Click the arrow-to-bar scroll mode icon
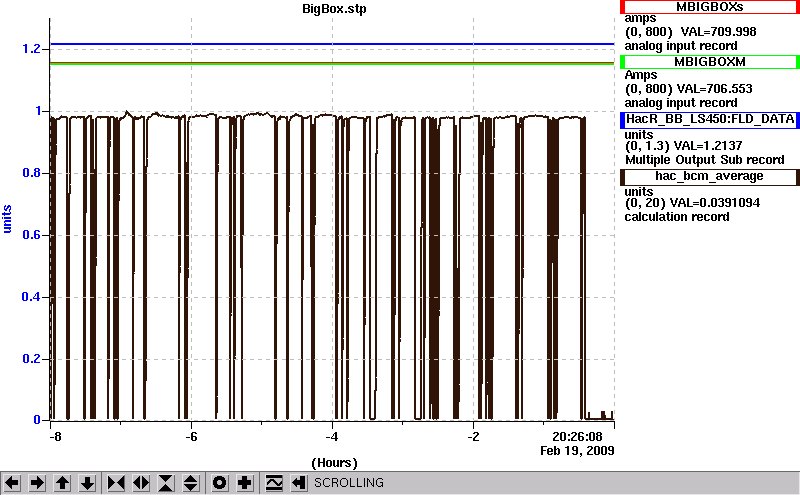The height and width of the screenshot is (495, 800). [299, 483]
